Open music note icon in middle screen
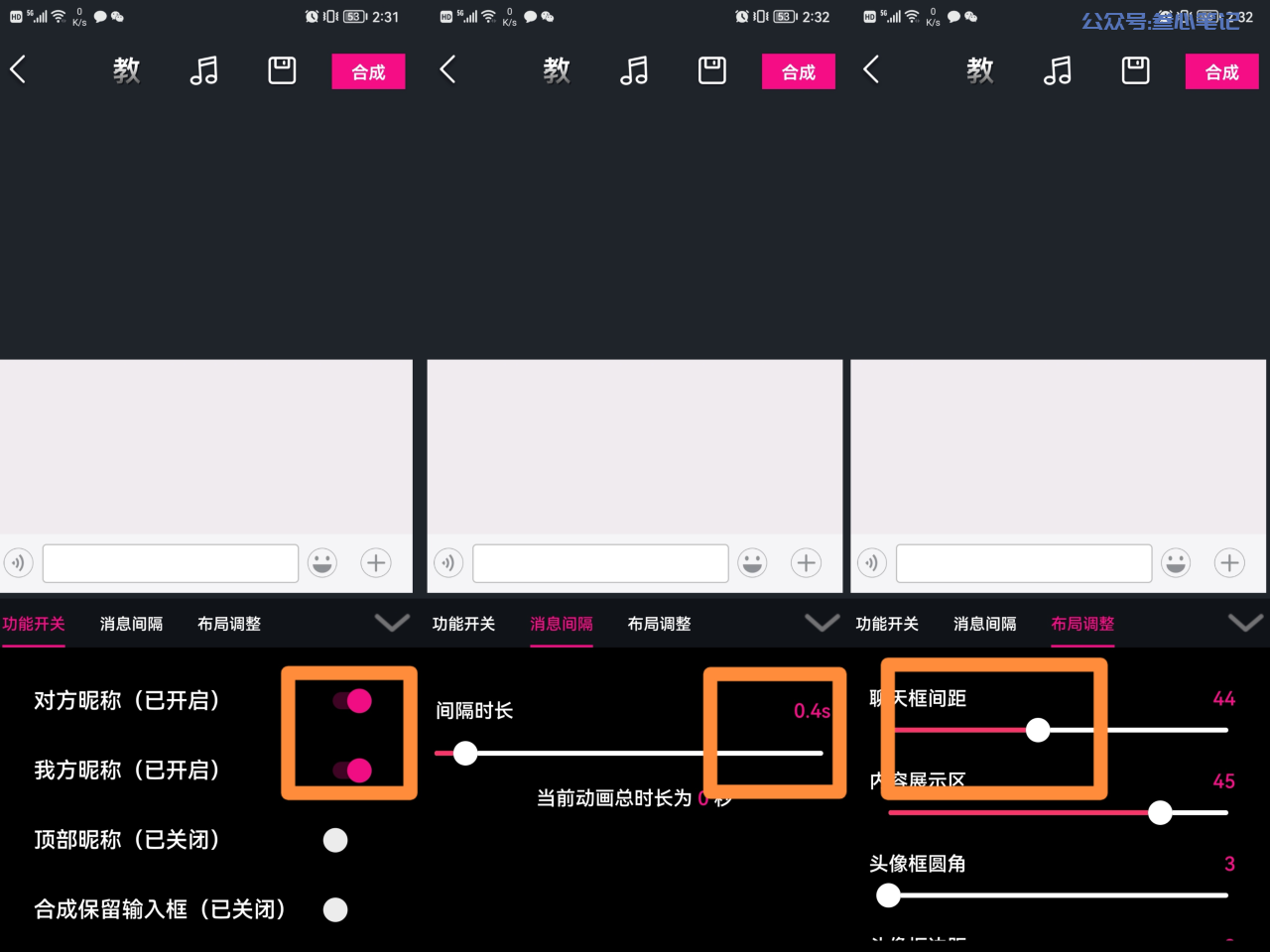Screen dimensions: 1270x952 (634, 70)
